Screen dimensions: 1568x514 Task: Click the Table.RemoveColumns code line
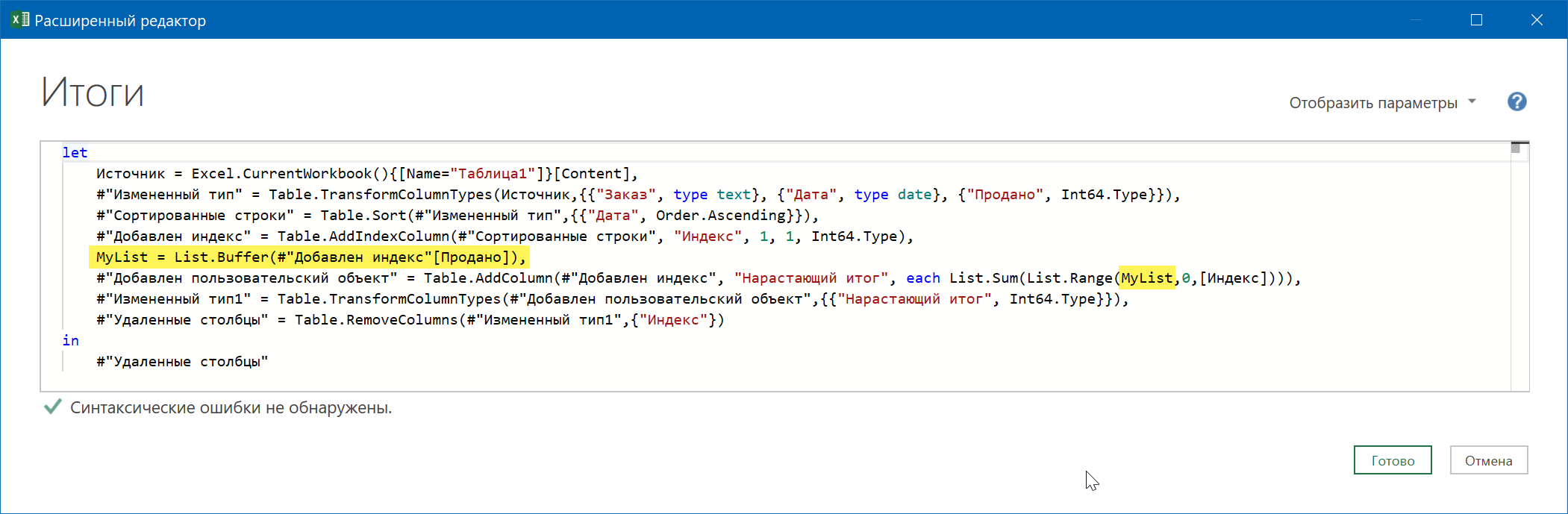pos(410,320)
